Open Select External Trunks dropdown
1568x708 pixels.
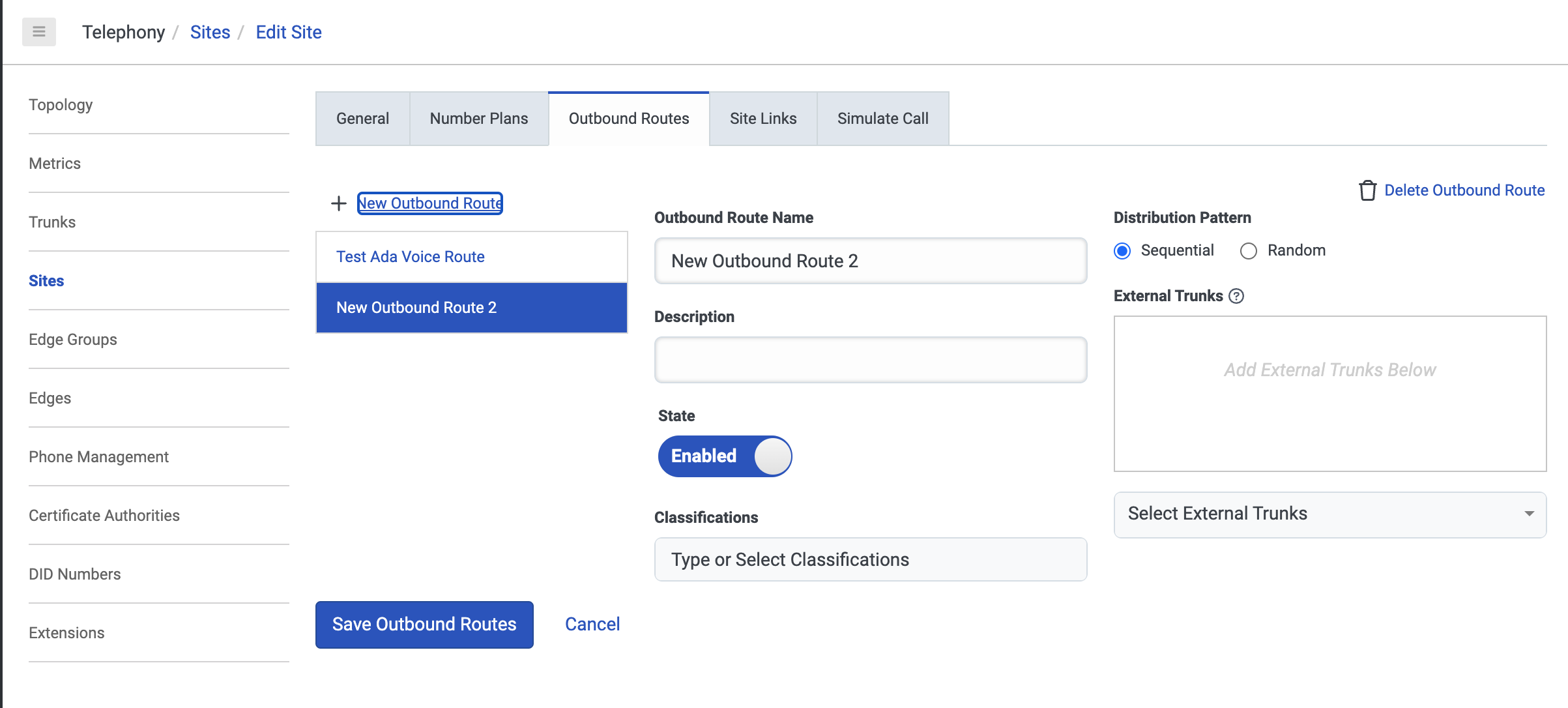[x=1329, y=514]
